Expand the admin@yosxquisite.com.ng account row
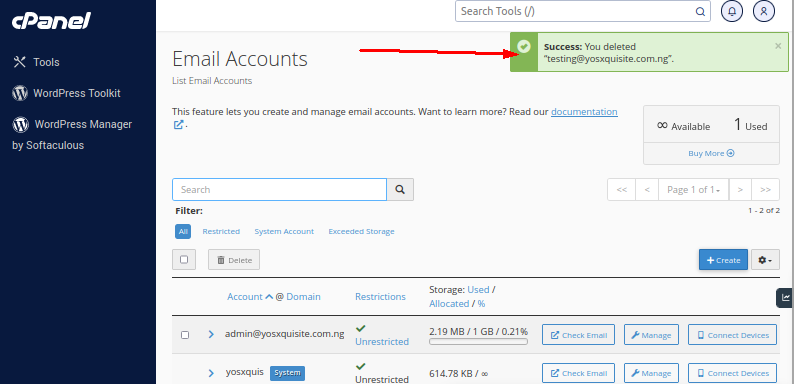The width and height of the screenshot is (794, 384). click(x=212, y=334)
